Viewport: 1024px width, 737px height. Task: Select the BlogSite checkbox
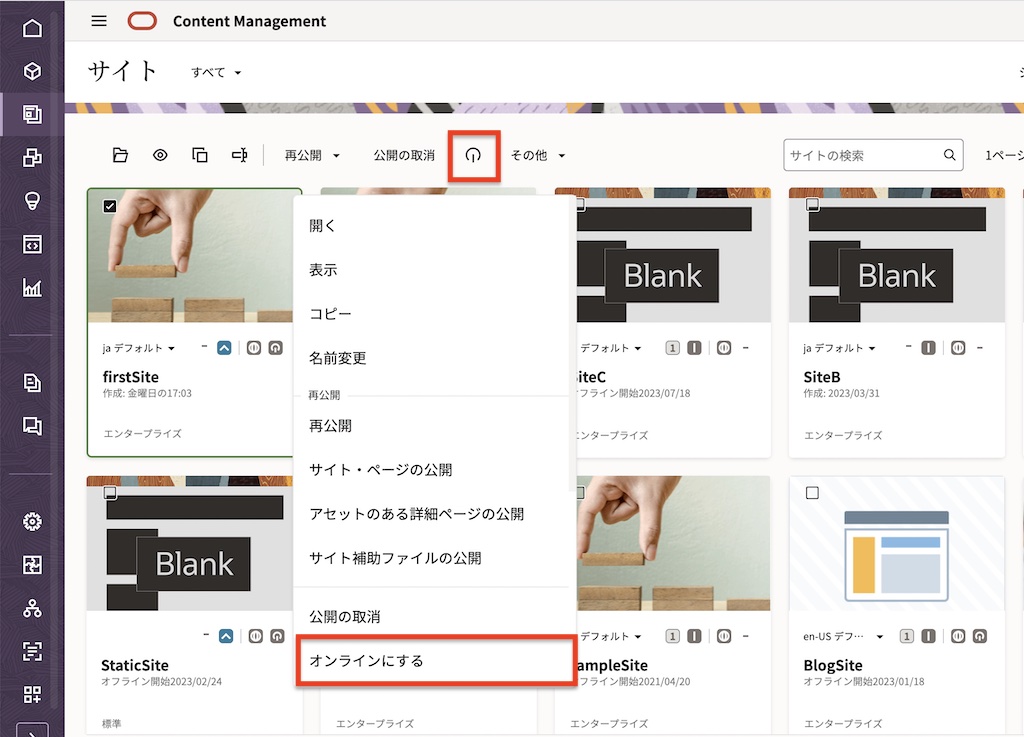click(812, 493)
